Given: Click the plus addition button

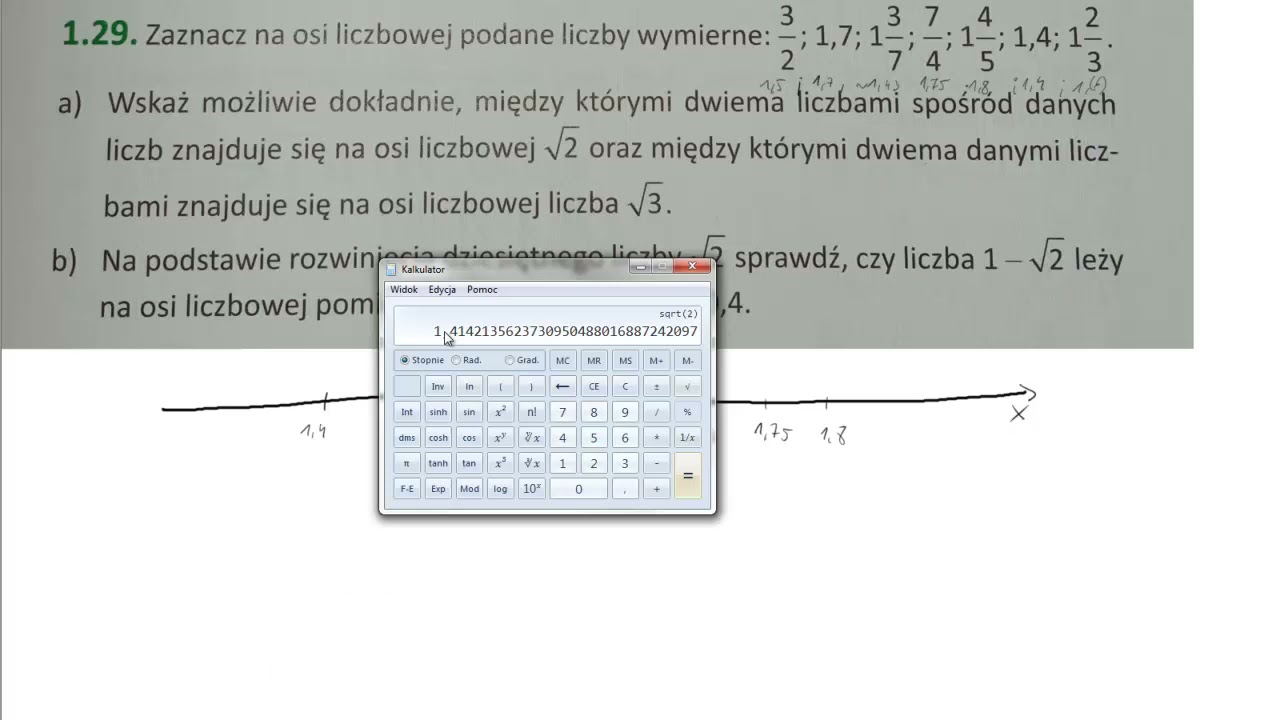Looking at the screenshot, I should point(656,489).
